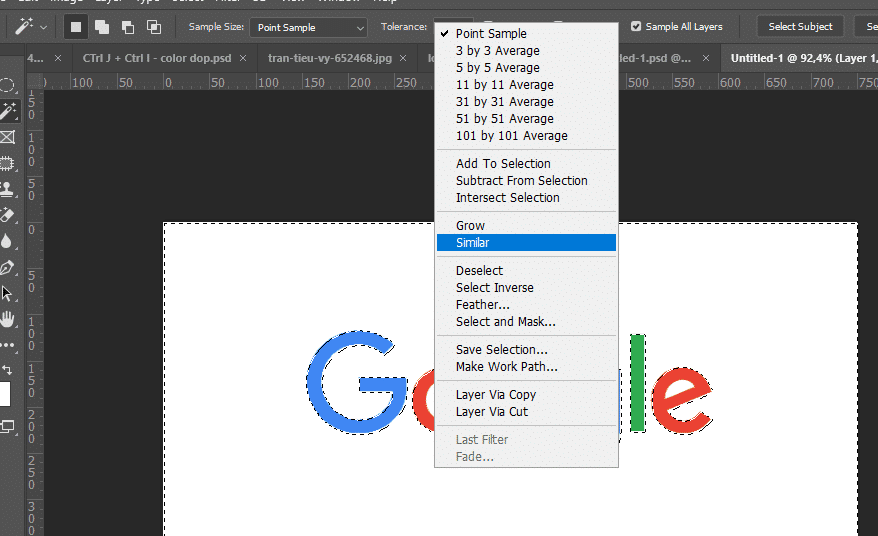Expand the Magic Wand tool preset picker
The height and width of the screenshot is (536, 878).
pos(42,27)
